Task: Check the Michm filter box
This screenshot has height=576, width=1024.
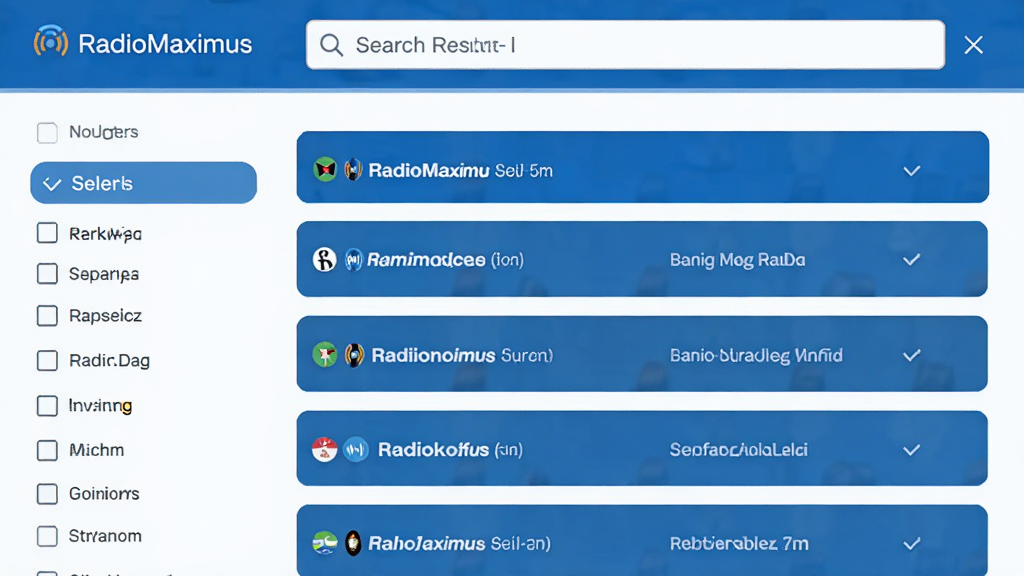Action: click(47, 450)
